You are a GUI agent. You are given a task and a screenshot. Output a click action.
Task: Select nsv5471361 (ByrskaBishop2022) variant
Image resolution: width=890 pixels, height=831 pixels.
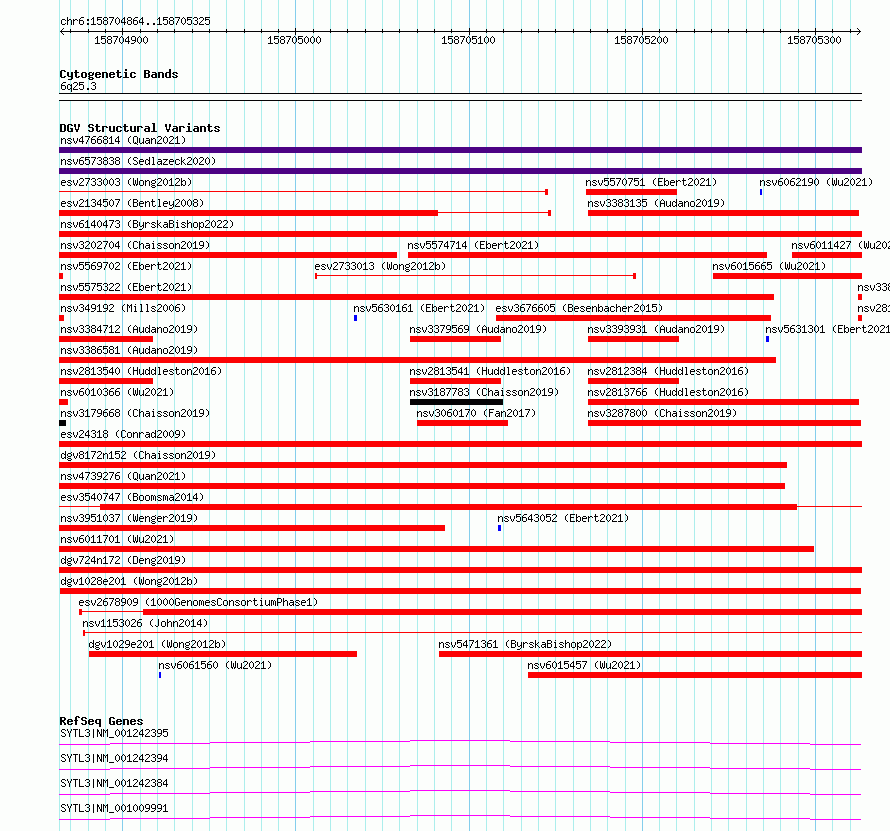[x=650, y=654]
